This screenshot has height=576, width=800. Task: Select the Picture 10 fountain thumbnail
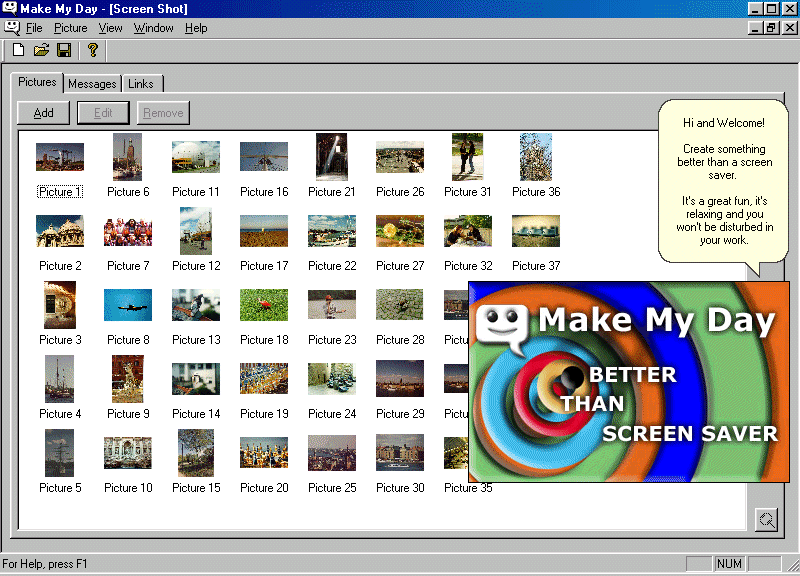[x=128, y=453]
